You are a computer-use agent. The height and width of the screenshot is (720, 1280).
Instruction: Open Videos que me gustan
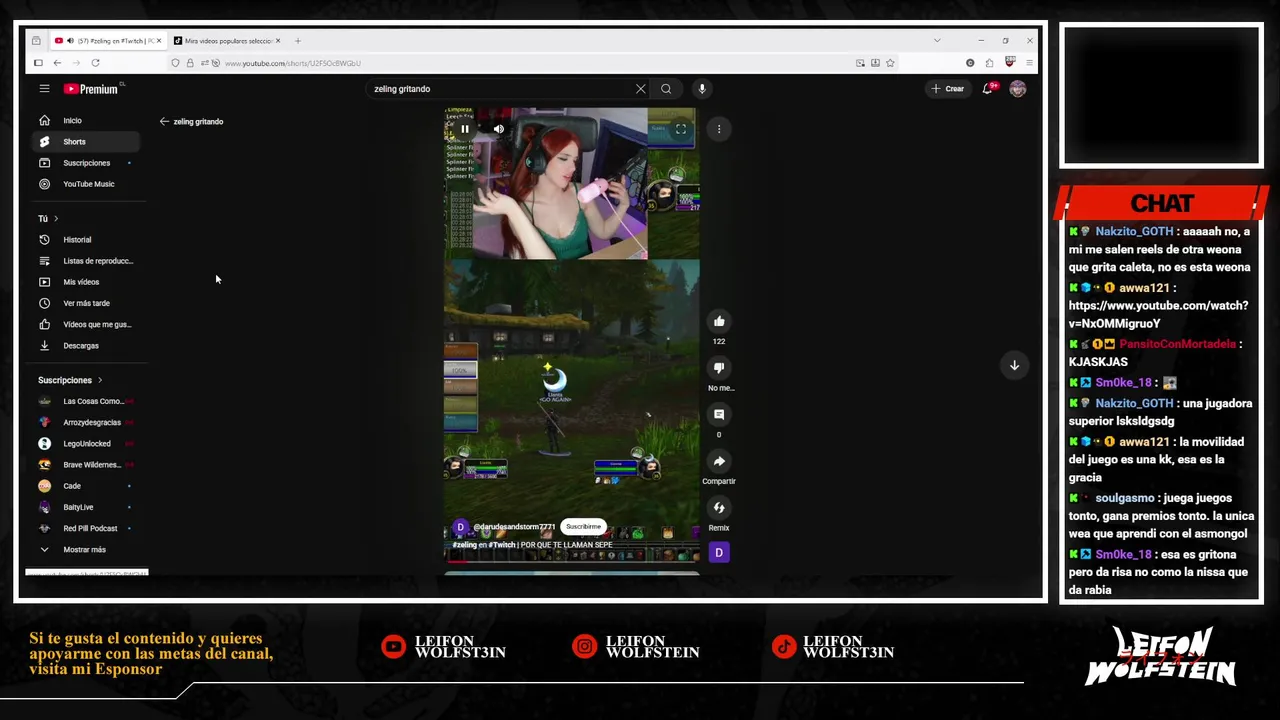click(88, 324)
